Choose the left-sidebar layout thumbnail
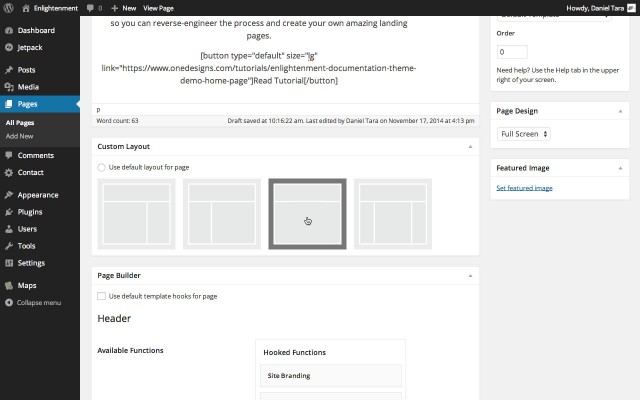 click(222, 214)
